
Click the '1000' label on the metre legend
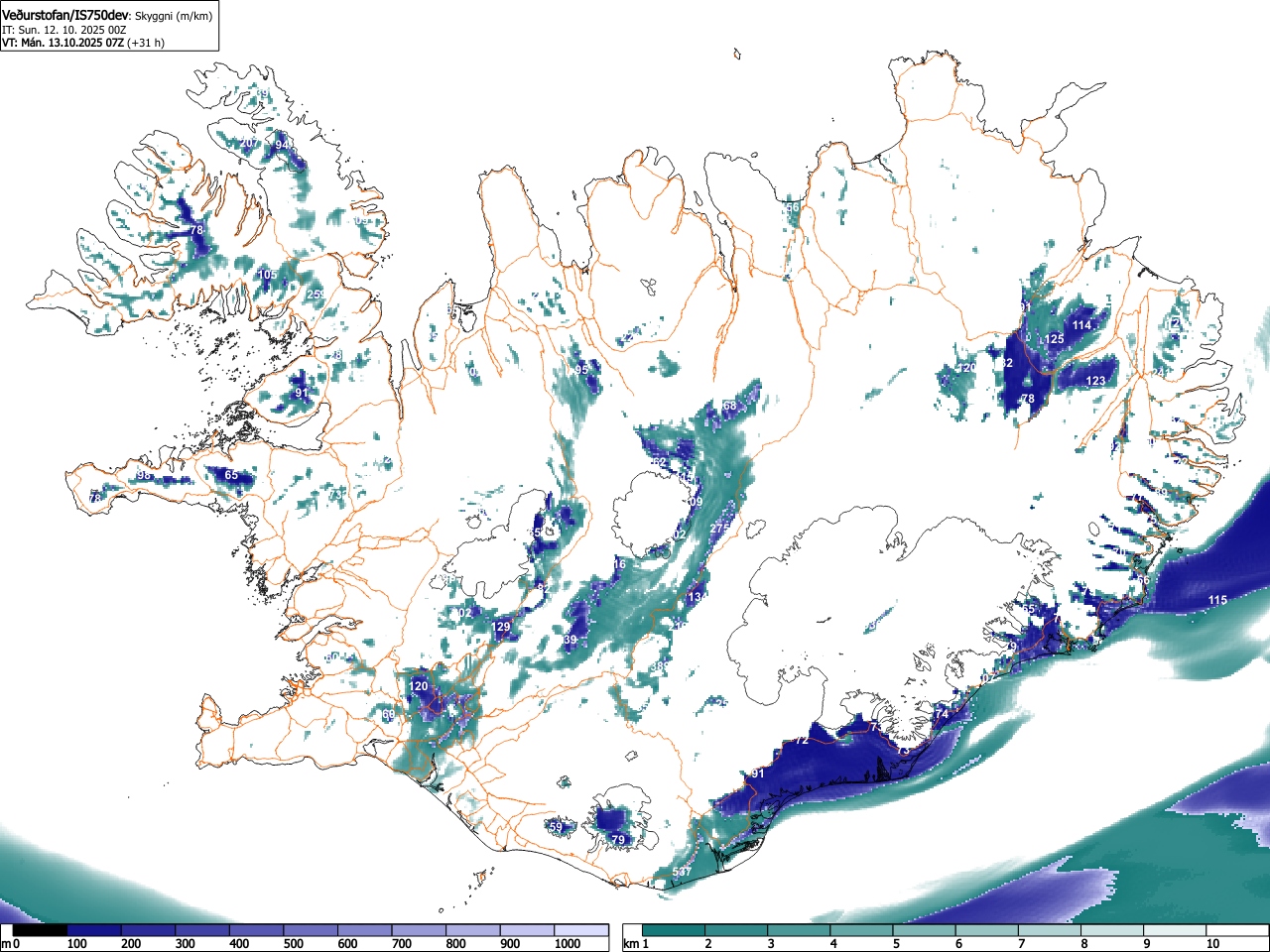point(568,944)
